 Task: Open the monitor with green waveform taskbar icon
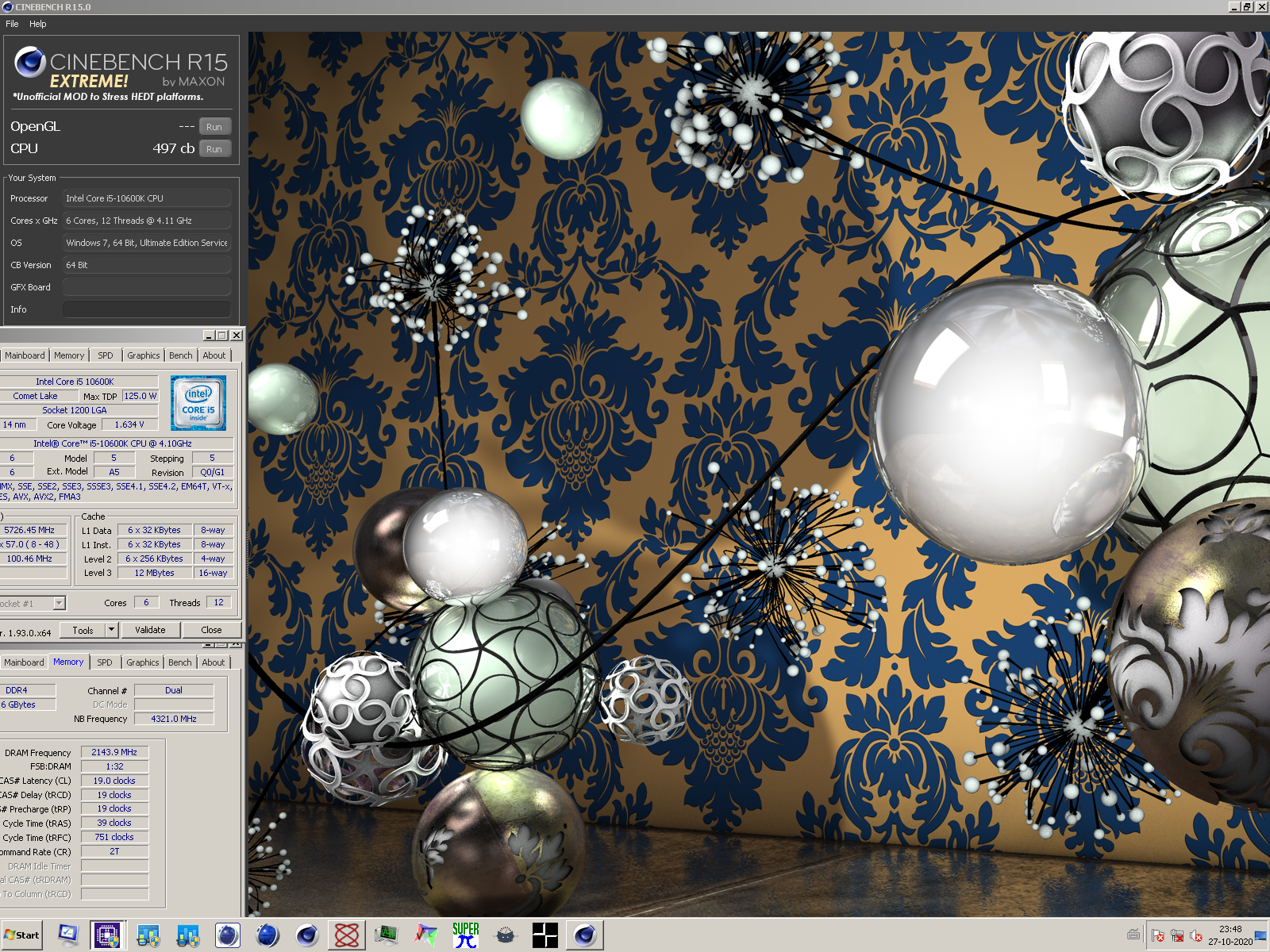tap(387, 935)
